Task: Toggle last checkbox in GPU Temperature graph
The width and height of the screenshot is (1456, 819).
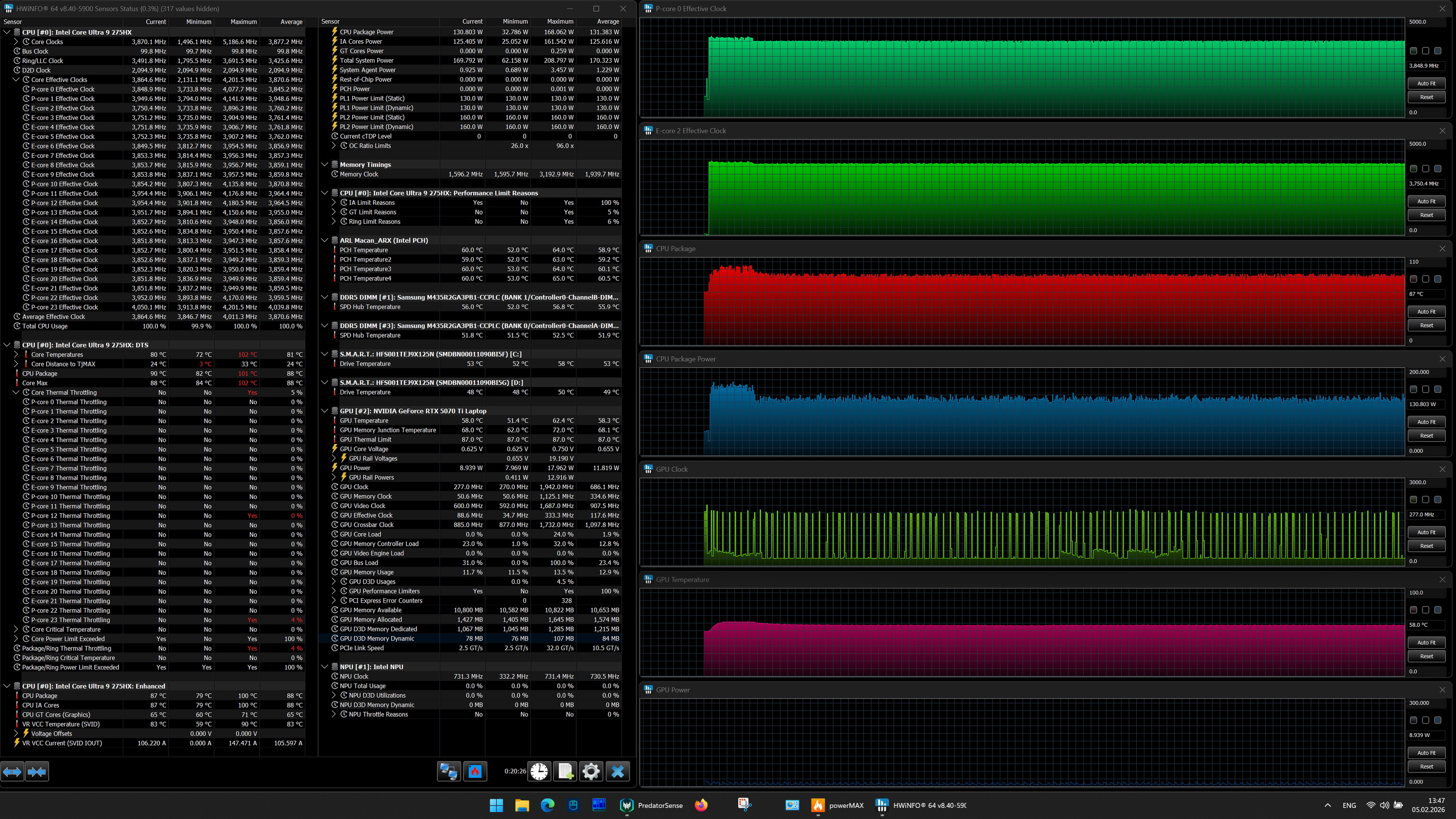Action: click(1438, 610)
